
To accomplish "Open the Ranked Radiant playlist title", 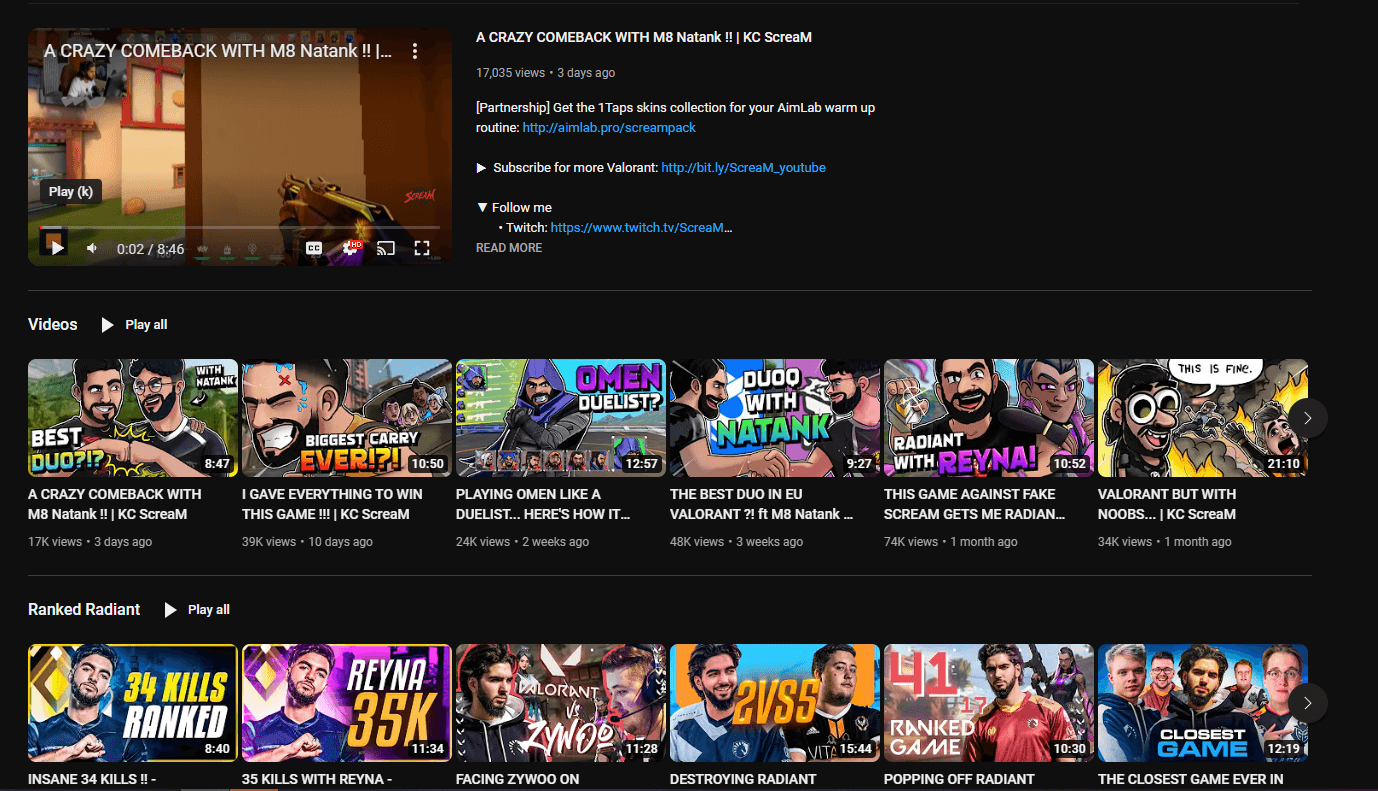I will [84, 610].
